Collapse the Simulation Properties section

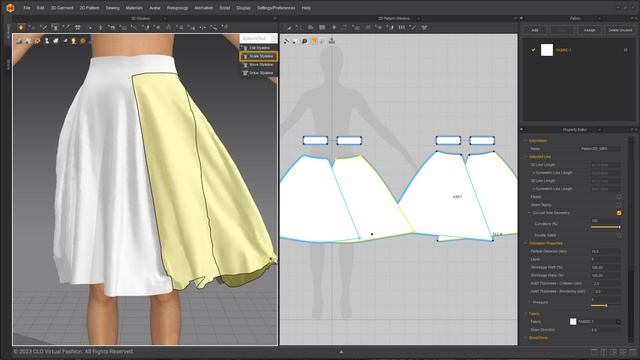coord(526,243)
